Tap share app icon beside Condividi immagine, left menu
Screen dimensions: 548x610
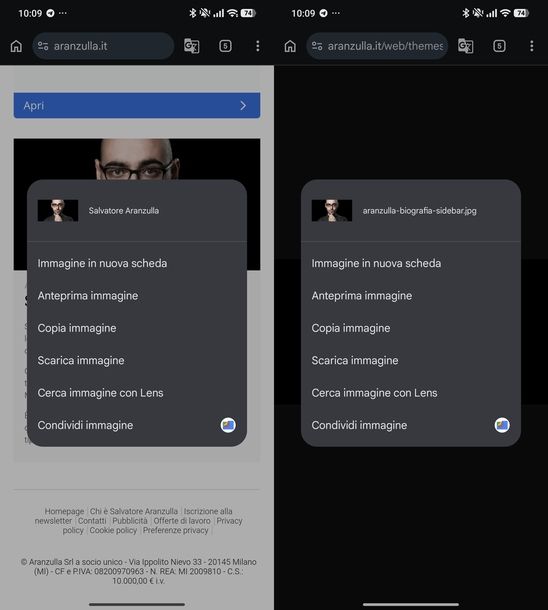[x=228, y=425]
